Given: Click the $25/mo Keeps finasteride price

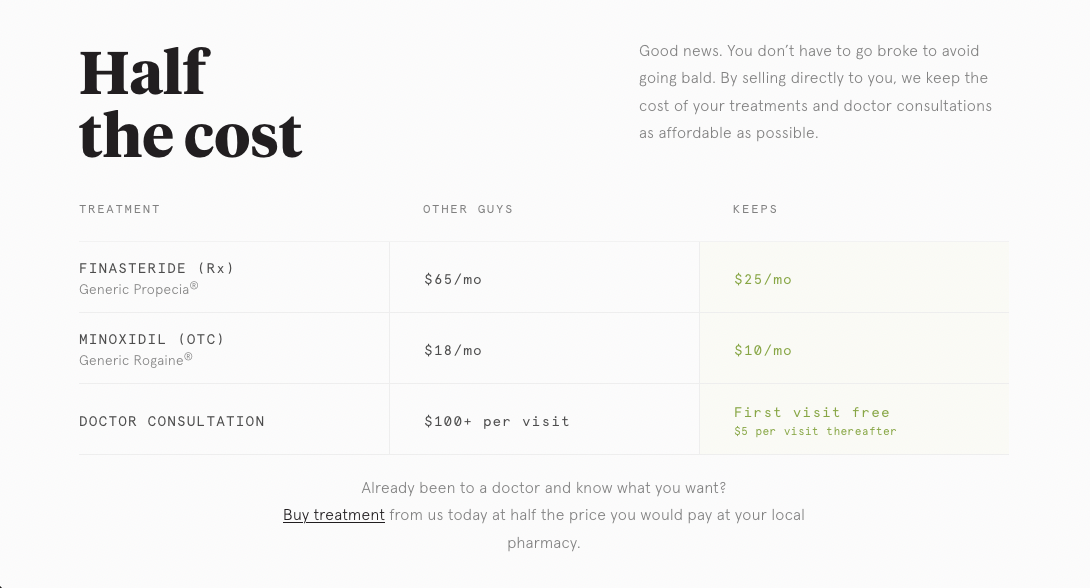Looking at the screenshot, I should 763,280.
